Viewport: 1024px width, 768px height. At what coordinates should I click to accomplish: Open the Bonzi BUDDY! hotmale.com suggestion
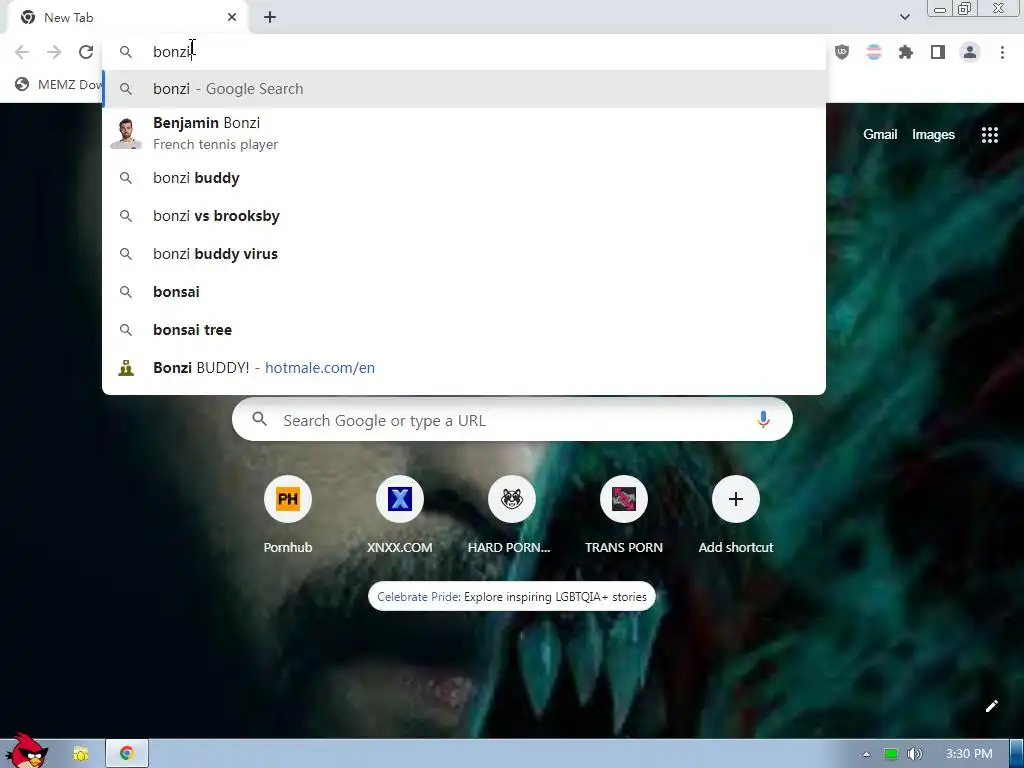pyautogui.click(x=464, y=368)
